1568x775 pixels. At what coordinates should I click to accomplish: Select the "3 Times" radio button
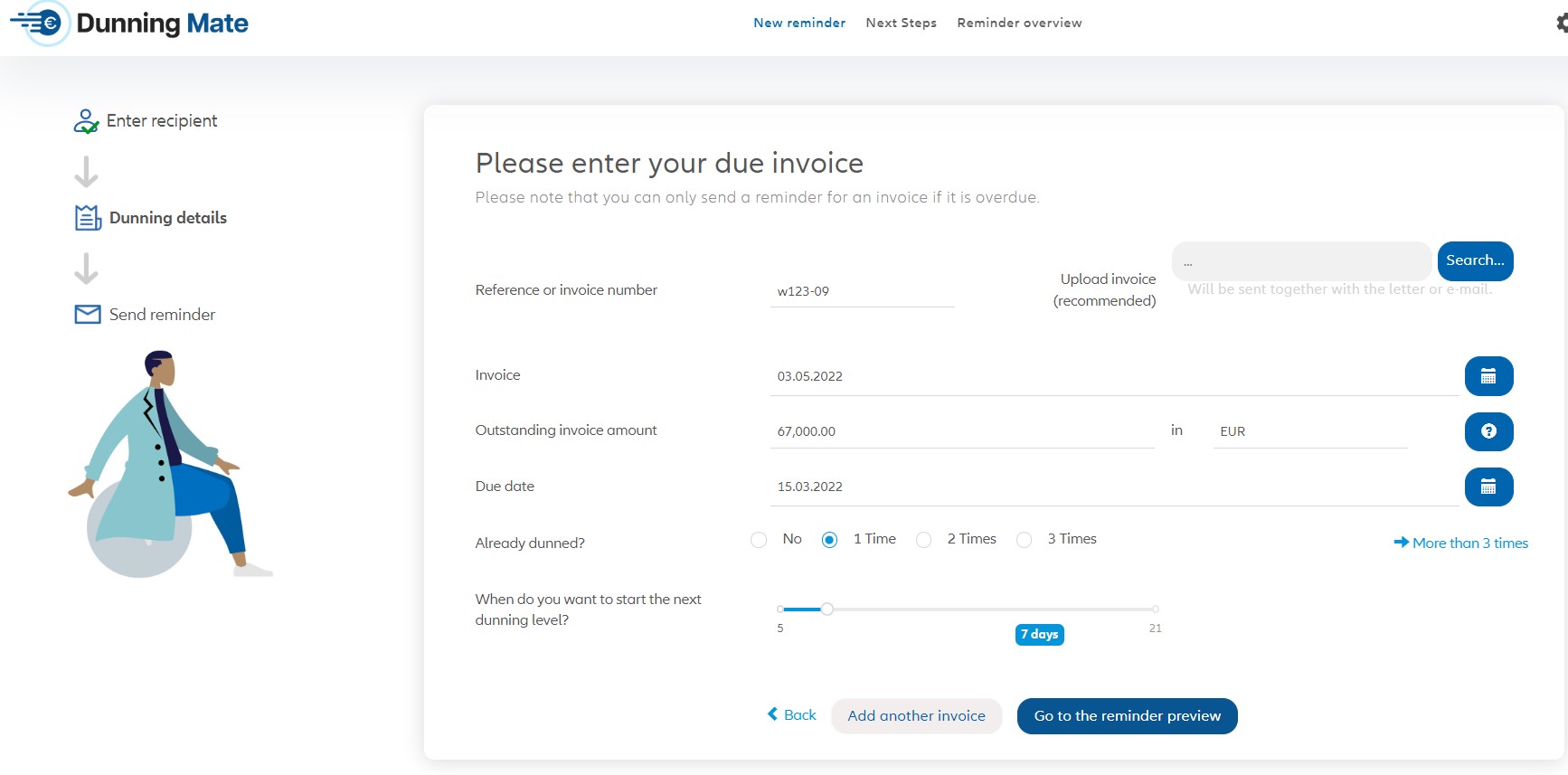tap(1024, 540)
